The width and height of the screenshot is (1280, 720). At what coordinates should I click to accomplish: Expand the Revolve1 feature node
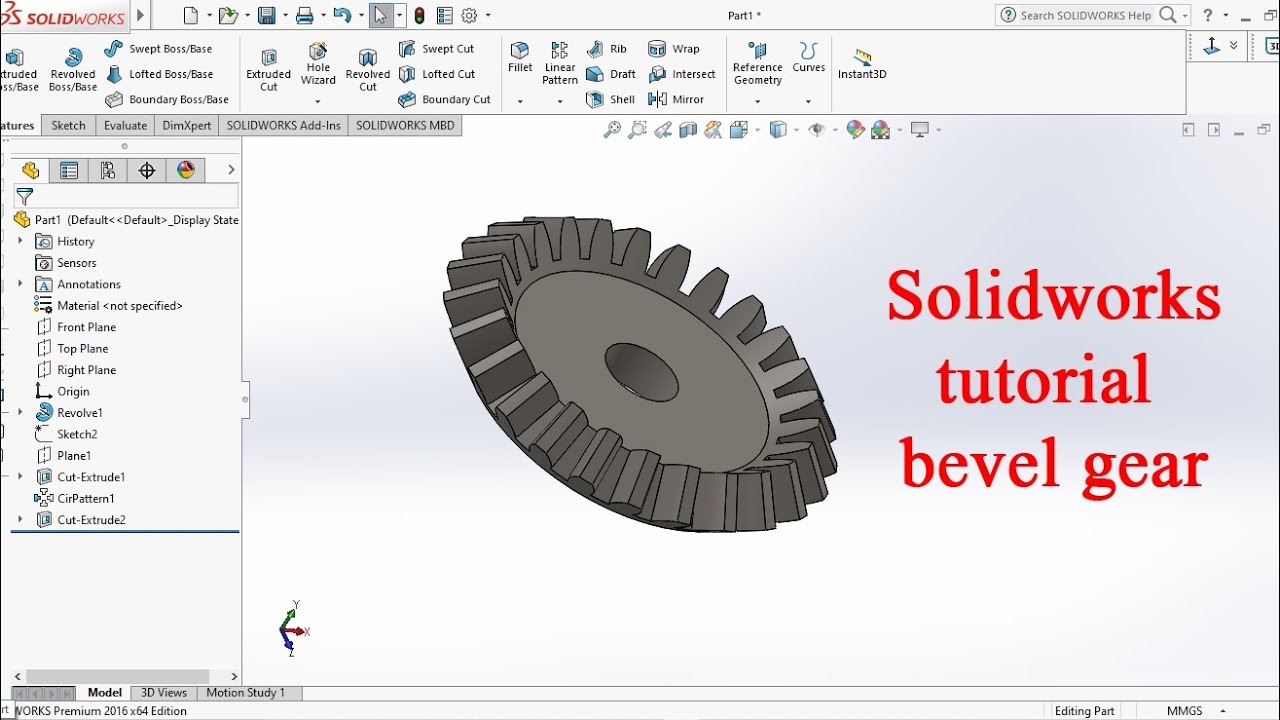point(20,412)
